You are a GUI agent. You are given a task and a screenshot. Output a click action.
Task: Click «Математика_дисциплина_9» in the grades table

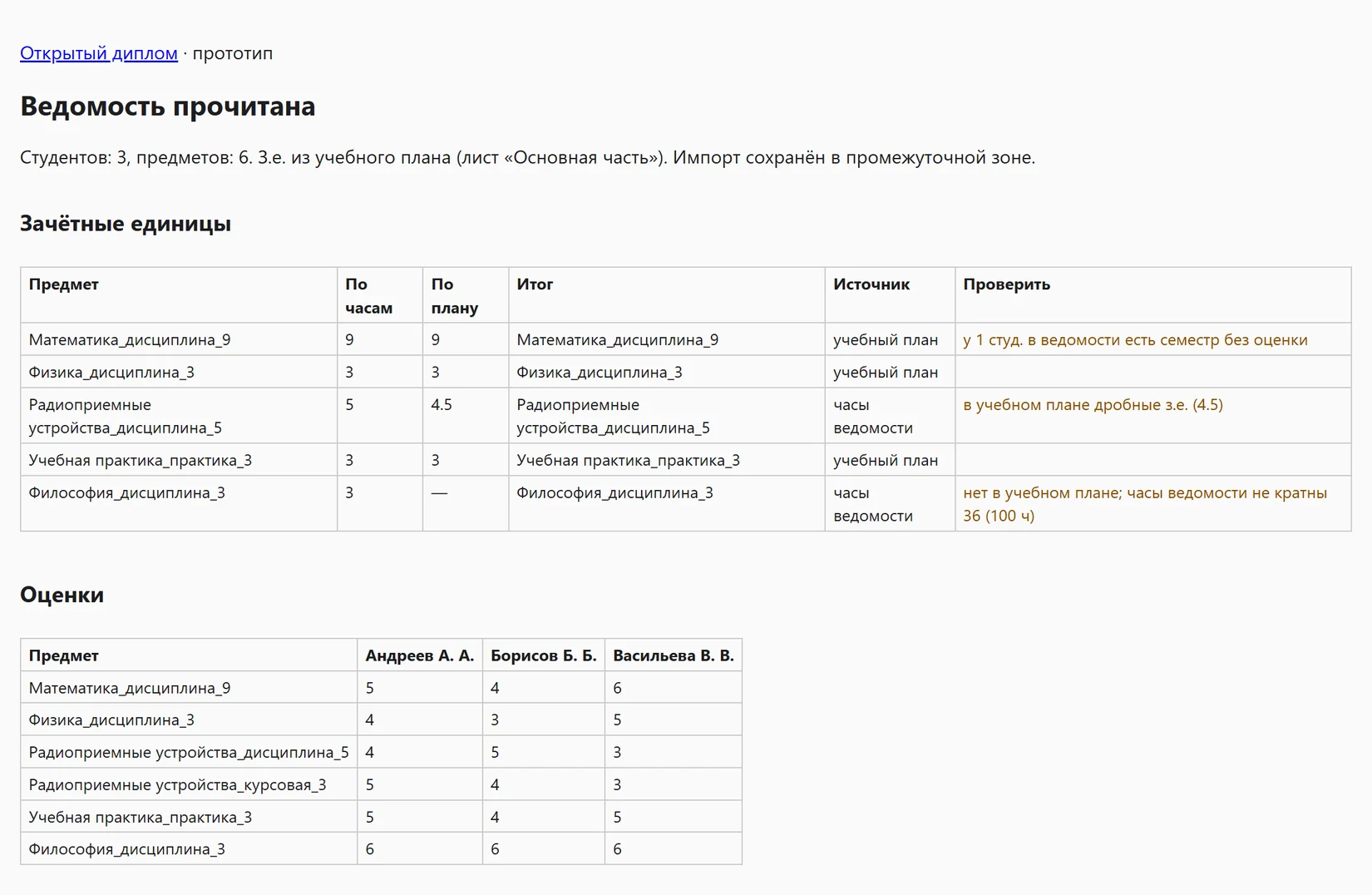point(130,688)
